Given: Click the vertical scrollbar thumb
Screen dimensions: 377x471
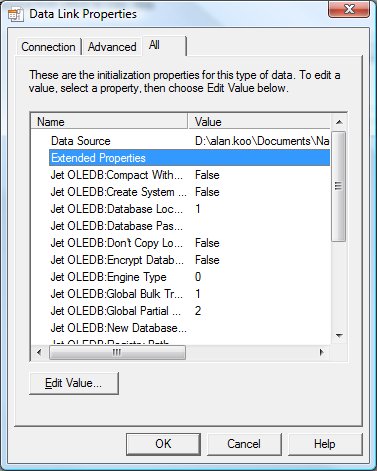Looking at the screenshot, I should (x=339, y=186).
